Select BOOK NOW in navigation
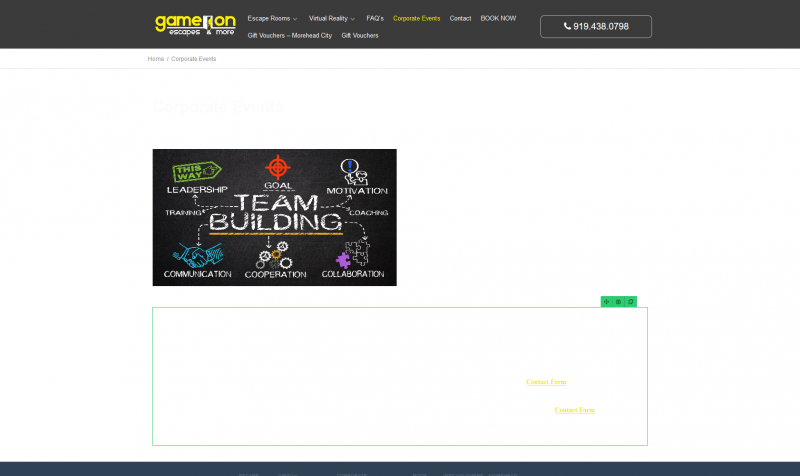 coord(498,18)
